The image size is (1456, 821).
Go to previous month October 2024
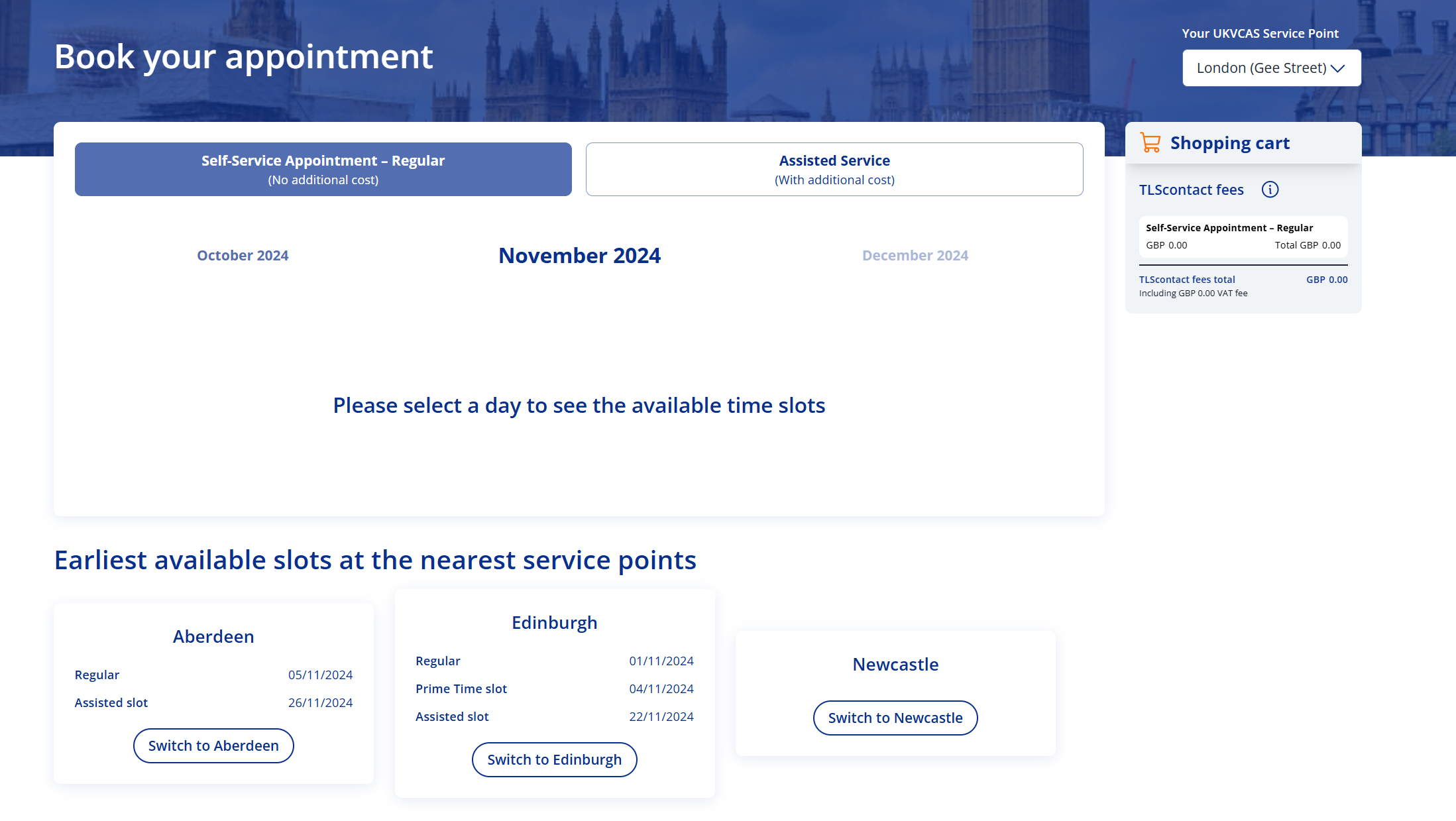[243, 255]
